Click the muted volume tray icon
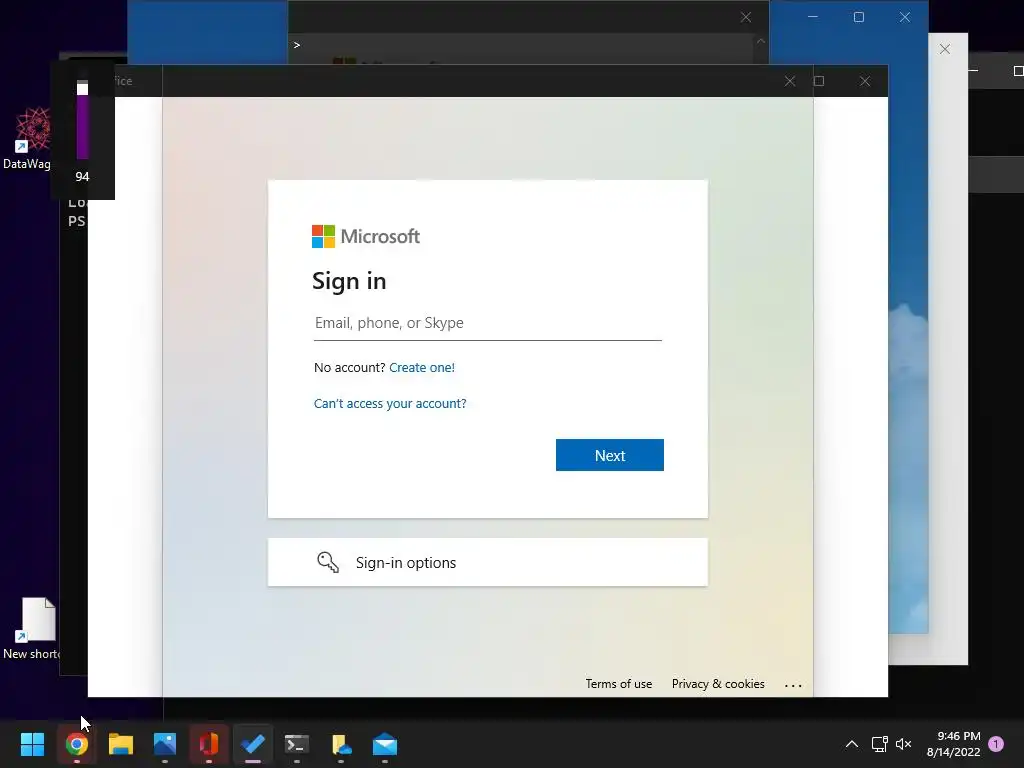The width and height of the screenshot is (1024, 768). click(x=904, y=744)
